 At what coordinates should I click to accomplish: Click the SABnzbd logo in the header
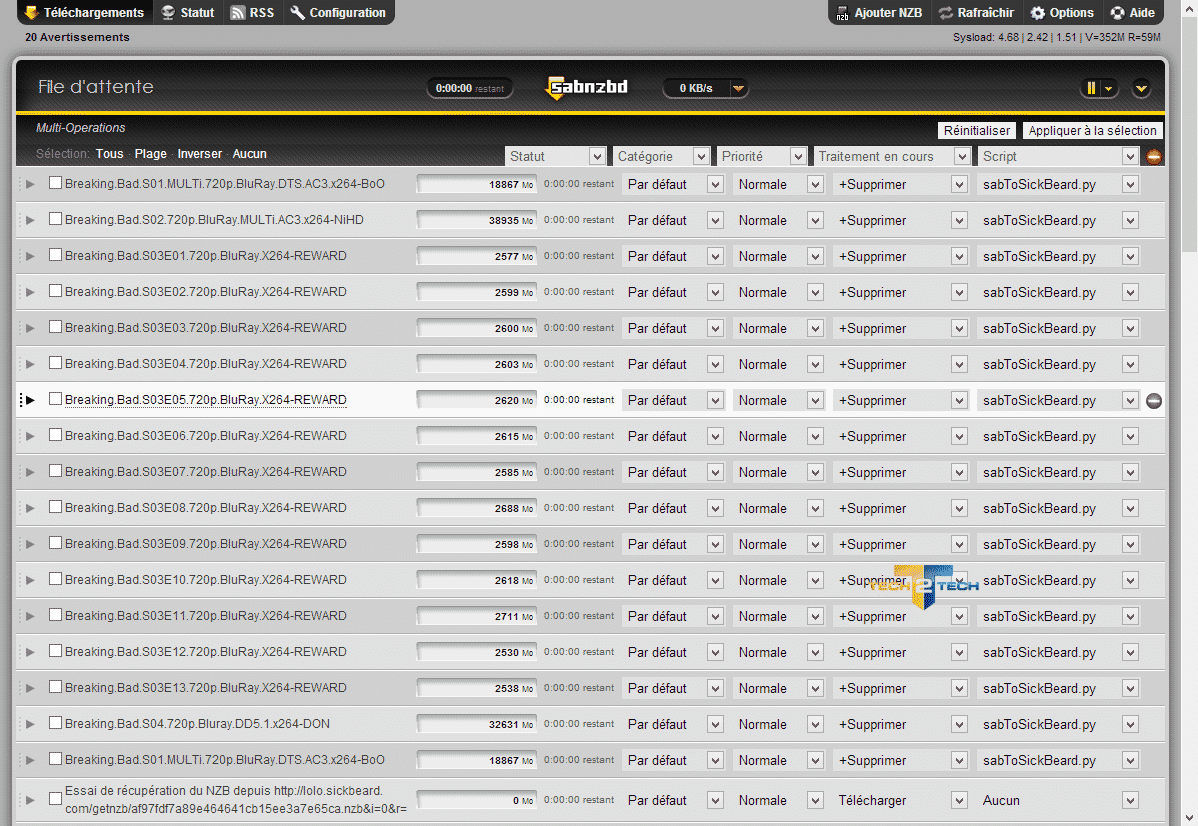[586, 88]
